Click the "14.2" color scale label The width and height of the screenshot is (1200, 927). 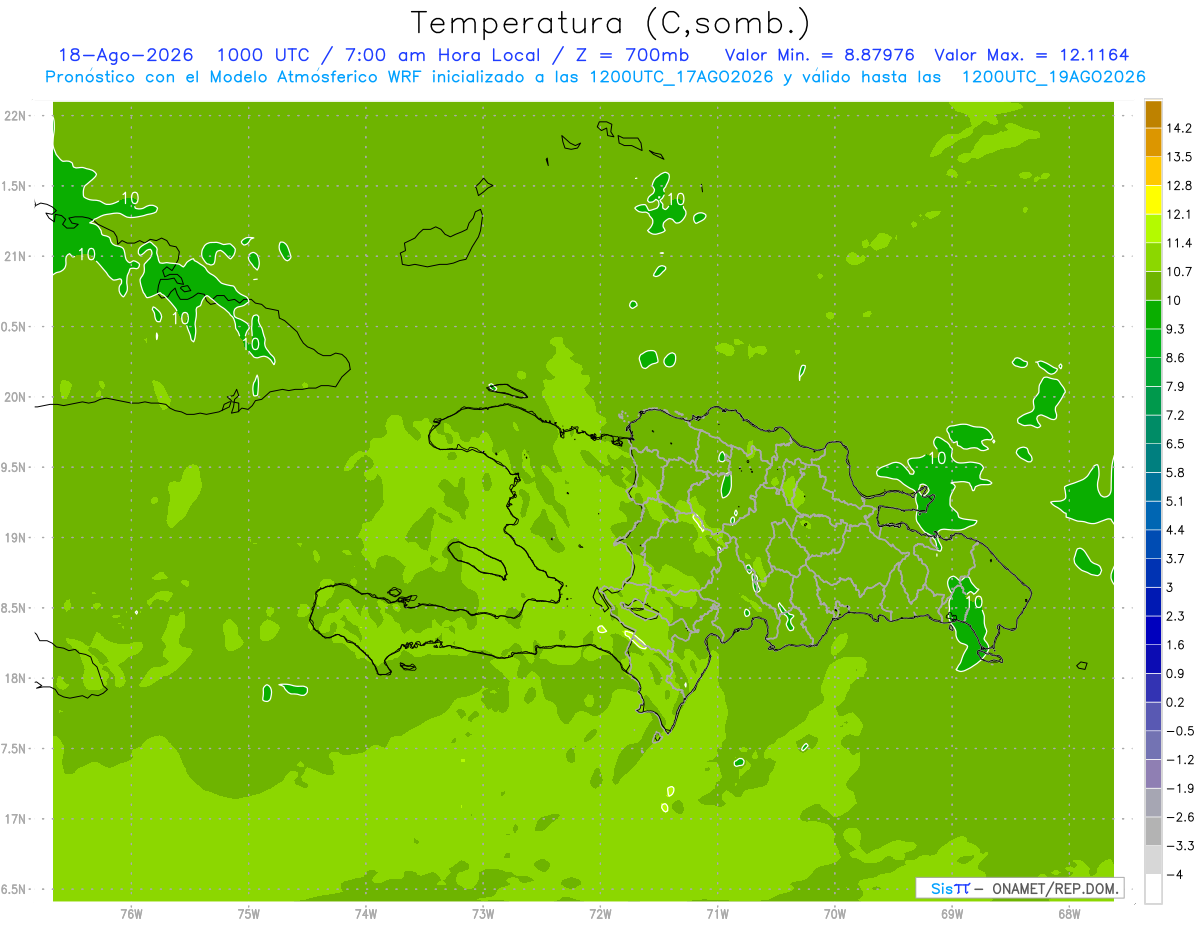1180,128
